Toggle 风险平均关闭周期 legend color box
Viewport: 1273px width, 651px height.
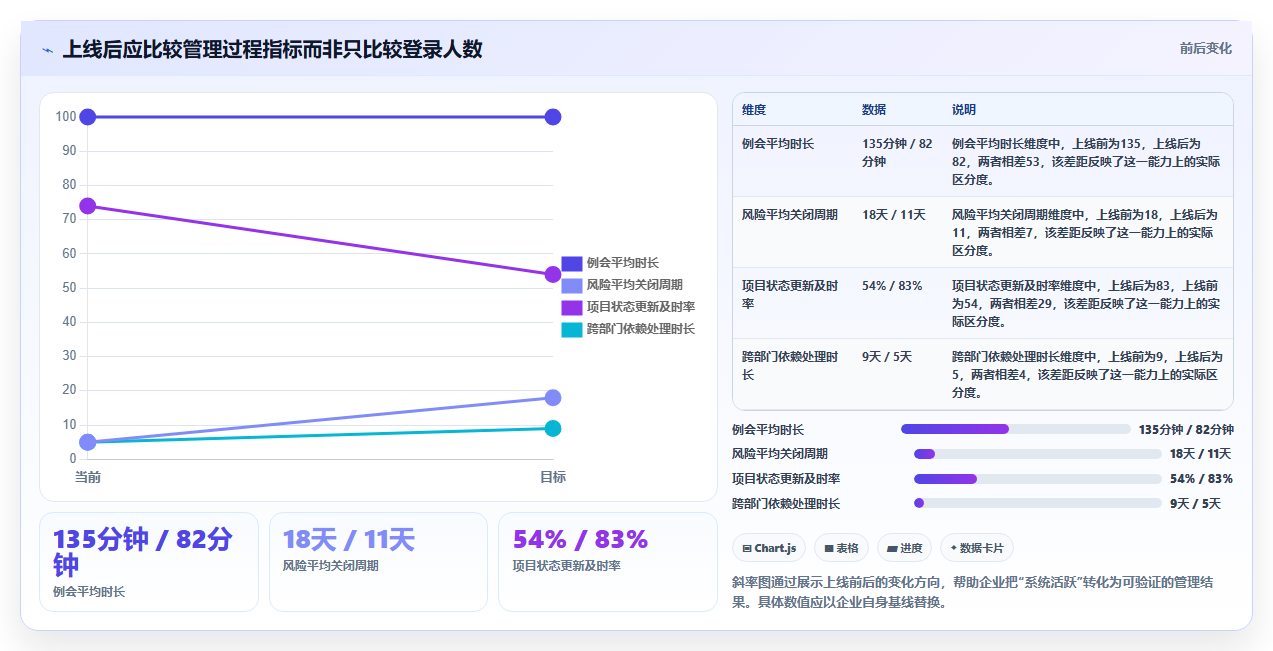[x=571, y=285]
